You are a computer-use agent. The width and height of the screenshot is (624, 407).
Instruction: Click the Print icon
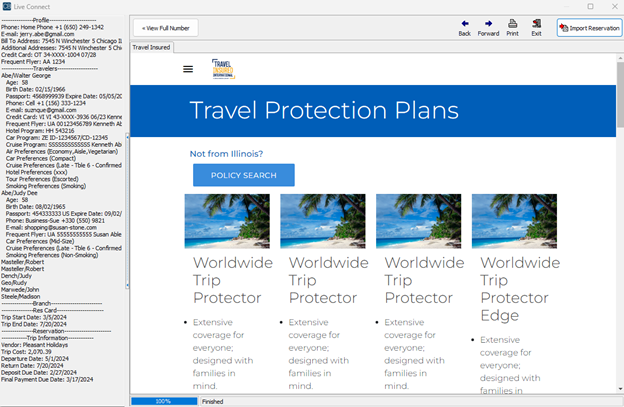pyautogui.click(x=513, y=23)
